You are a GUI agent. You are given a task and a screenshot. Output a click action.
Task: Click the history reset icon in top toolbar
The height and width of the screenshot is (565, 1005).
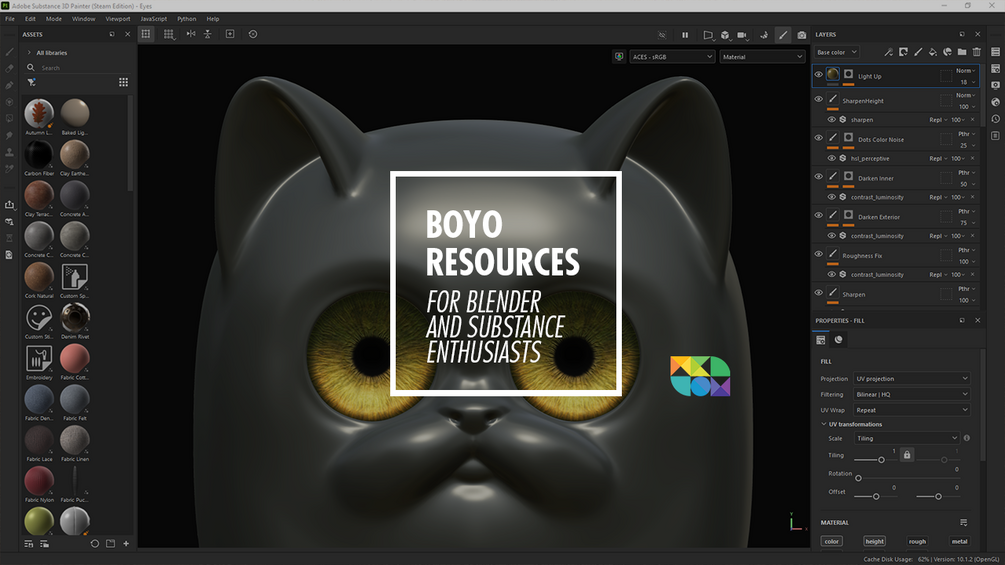pyautogui.click(x=253, y=34)
